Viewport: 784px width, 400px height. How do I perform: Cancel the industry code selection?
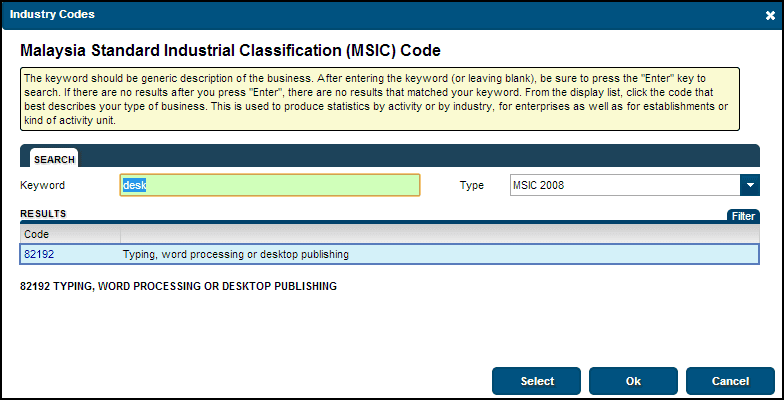(730, 381)
